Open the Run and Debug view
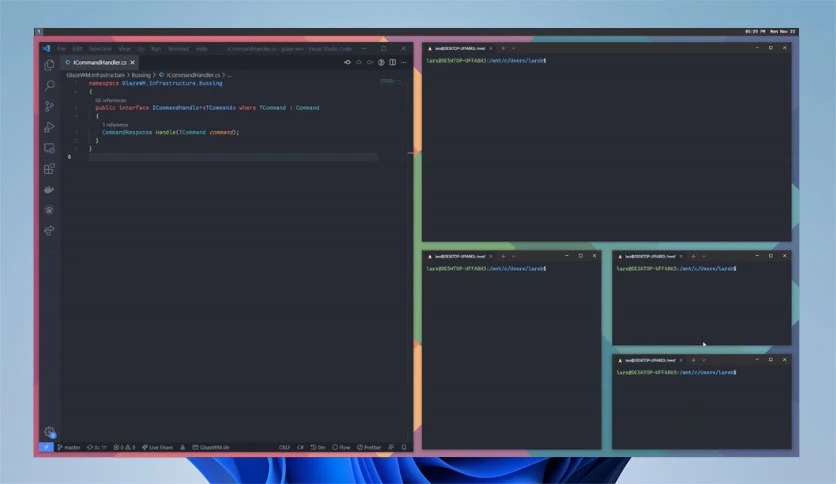 (50, 127)
